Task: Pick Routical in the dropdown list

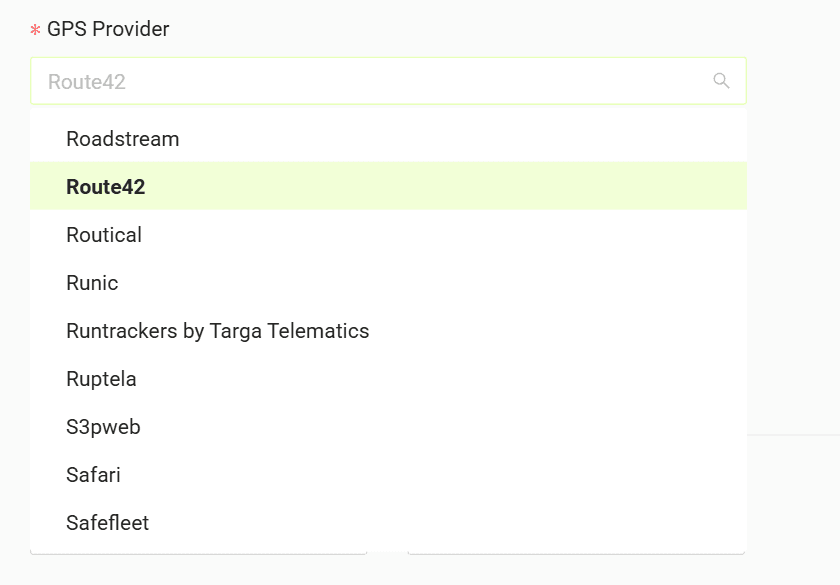Action: [388, 235]
